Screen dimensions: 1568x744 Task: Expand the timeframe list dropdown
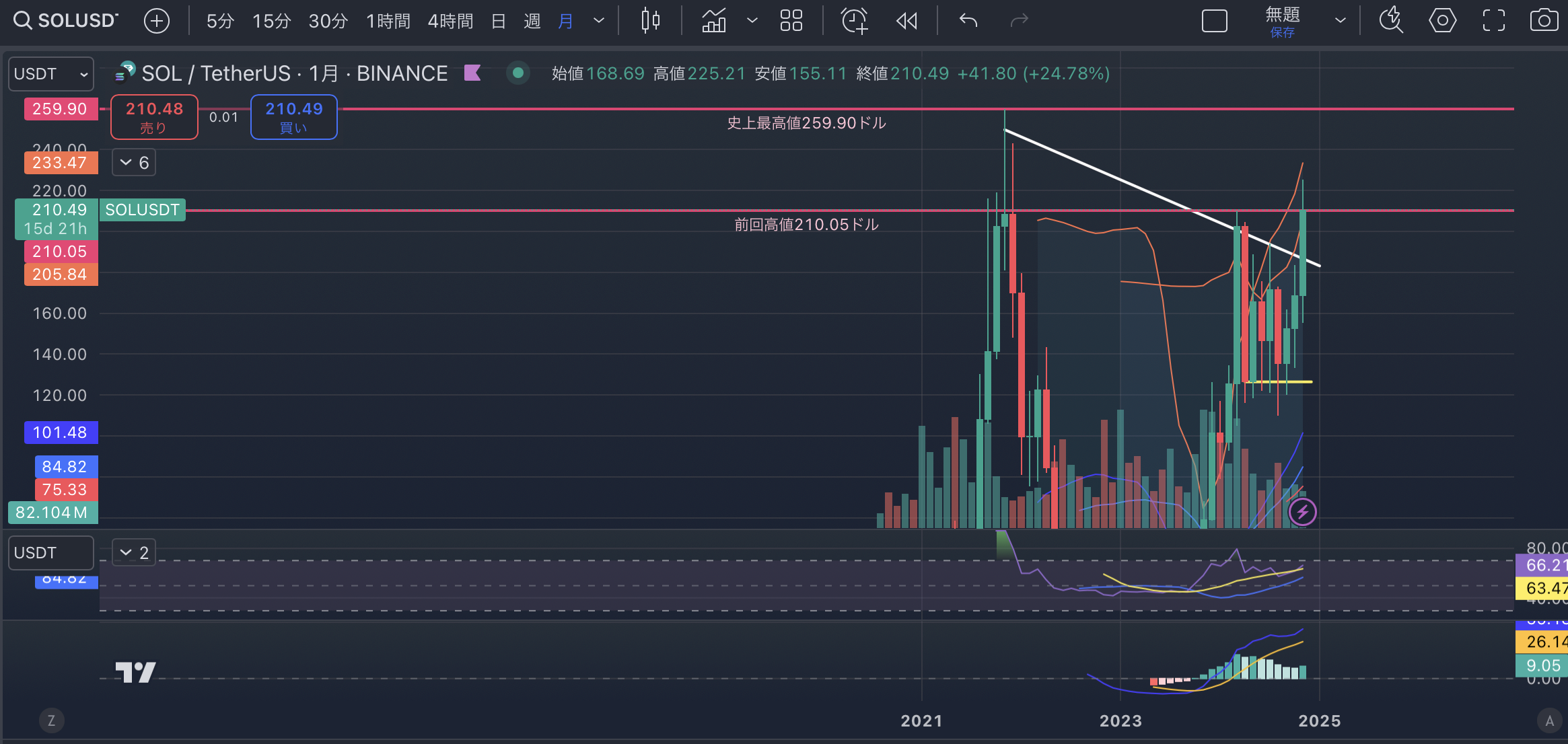click(599, 21)
